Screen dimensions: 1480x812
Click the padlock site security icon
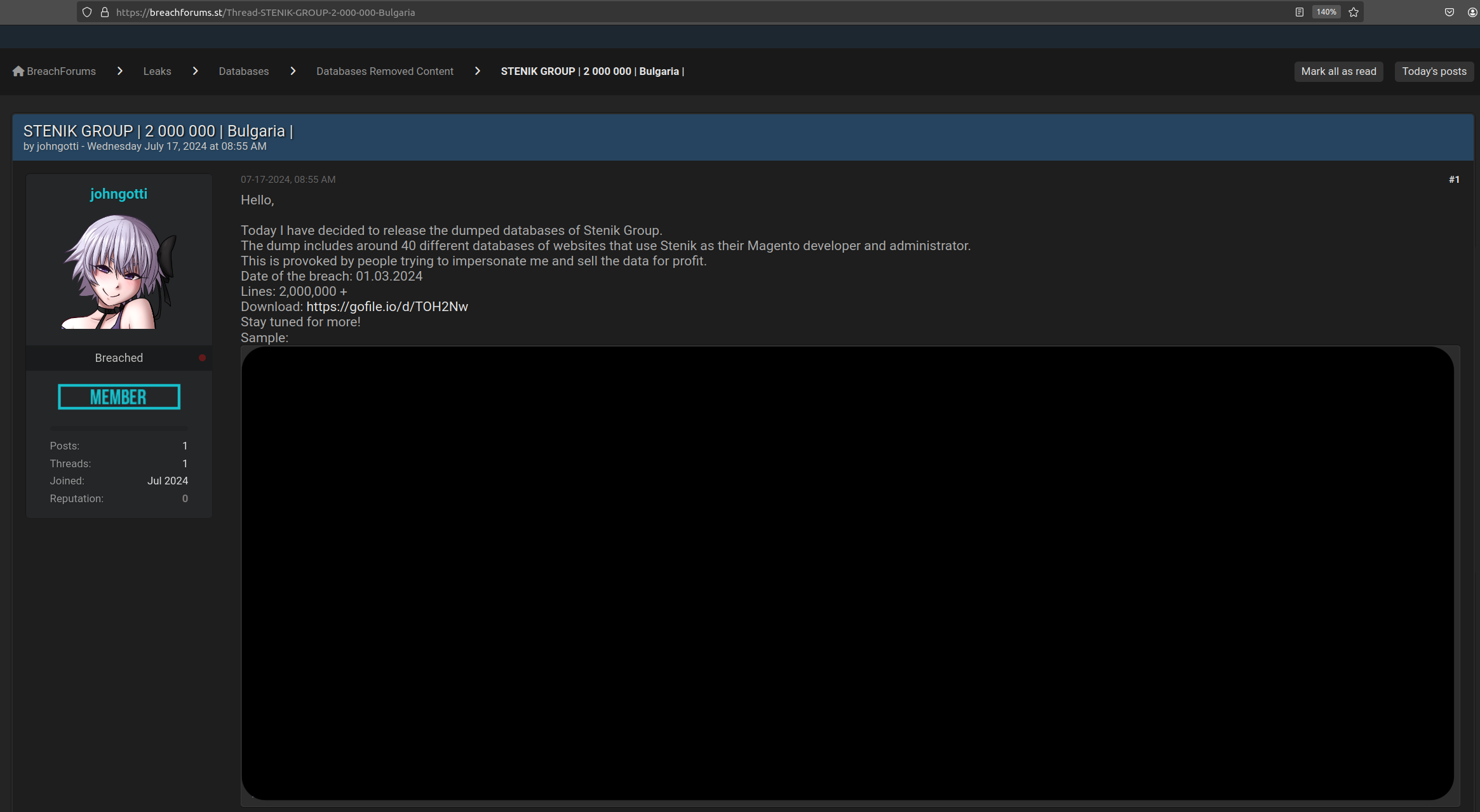click(105, 12)
